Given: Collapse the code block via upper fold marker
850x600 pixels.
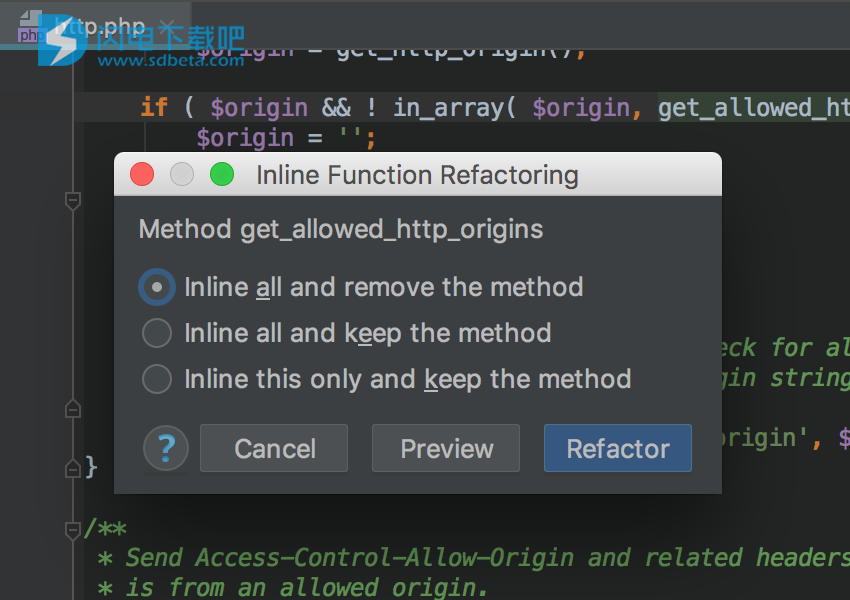Looking at the screenshot, I should click(x=73, y=201).
